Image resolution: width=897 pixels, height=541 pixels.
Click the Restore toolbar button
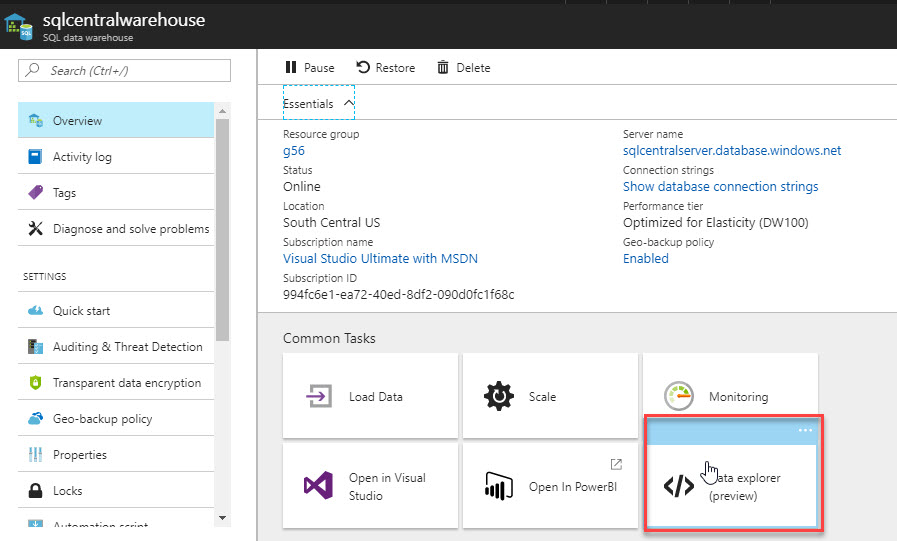click(x=385, y=68)
